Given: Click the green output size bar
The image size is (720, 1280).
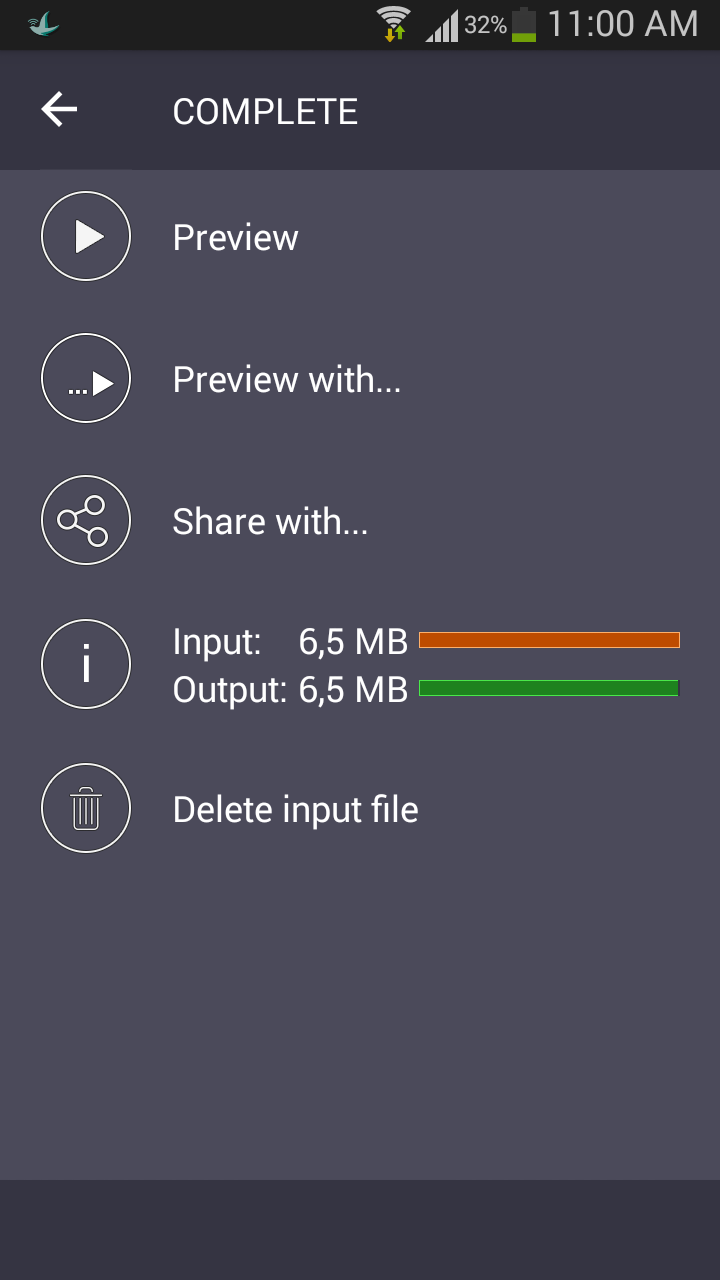Looking at the screenshot, I should [549, 688].
